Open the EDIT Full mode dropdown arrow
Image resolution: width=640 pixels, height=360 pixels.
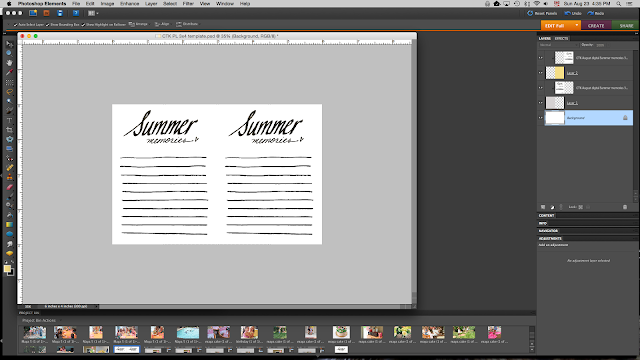576,25
